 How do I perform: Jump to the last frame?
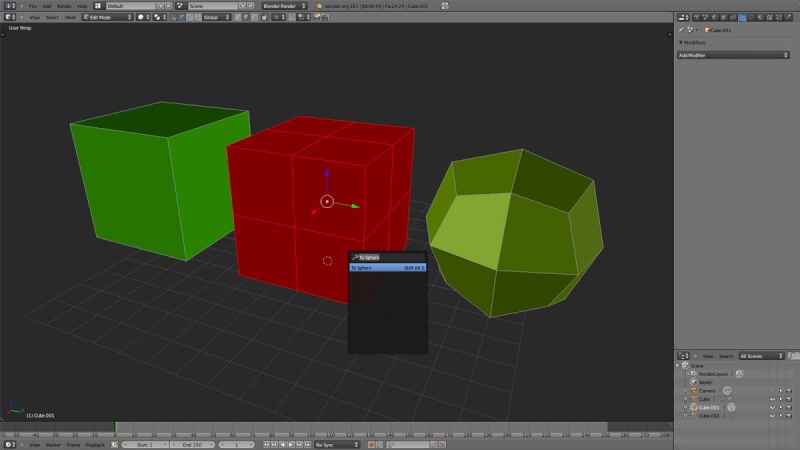click(307, 444)
